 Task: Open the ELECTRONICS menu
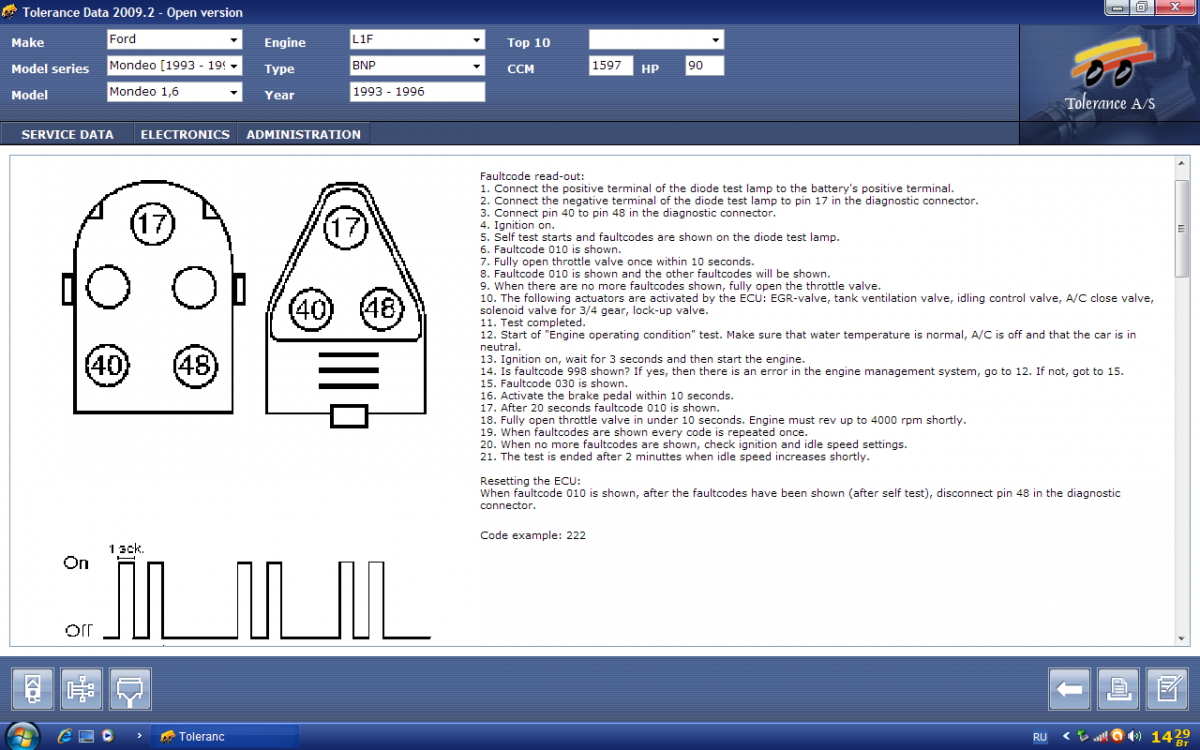click(185, 134)
